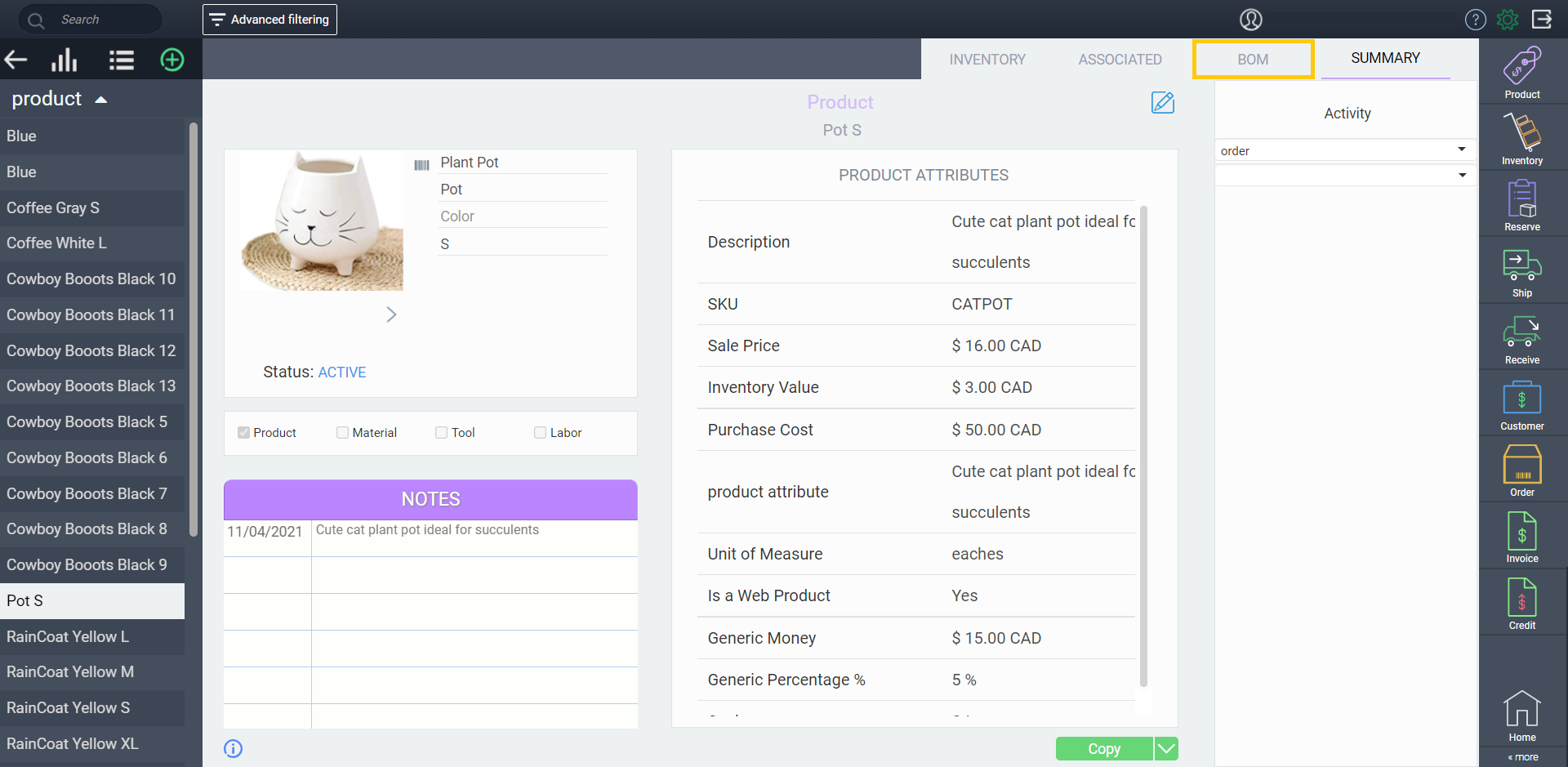Click the Advanced filtering button
1568x767 pixels.
[269, 20]
